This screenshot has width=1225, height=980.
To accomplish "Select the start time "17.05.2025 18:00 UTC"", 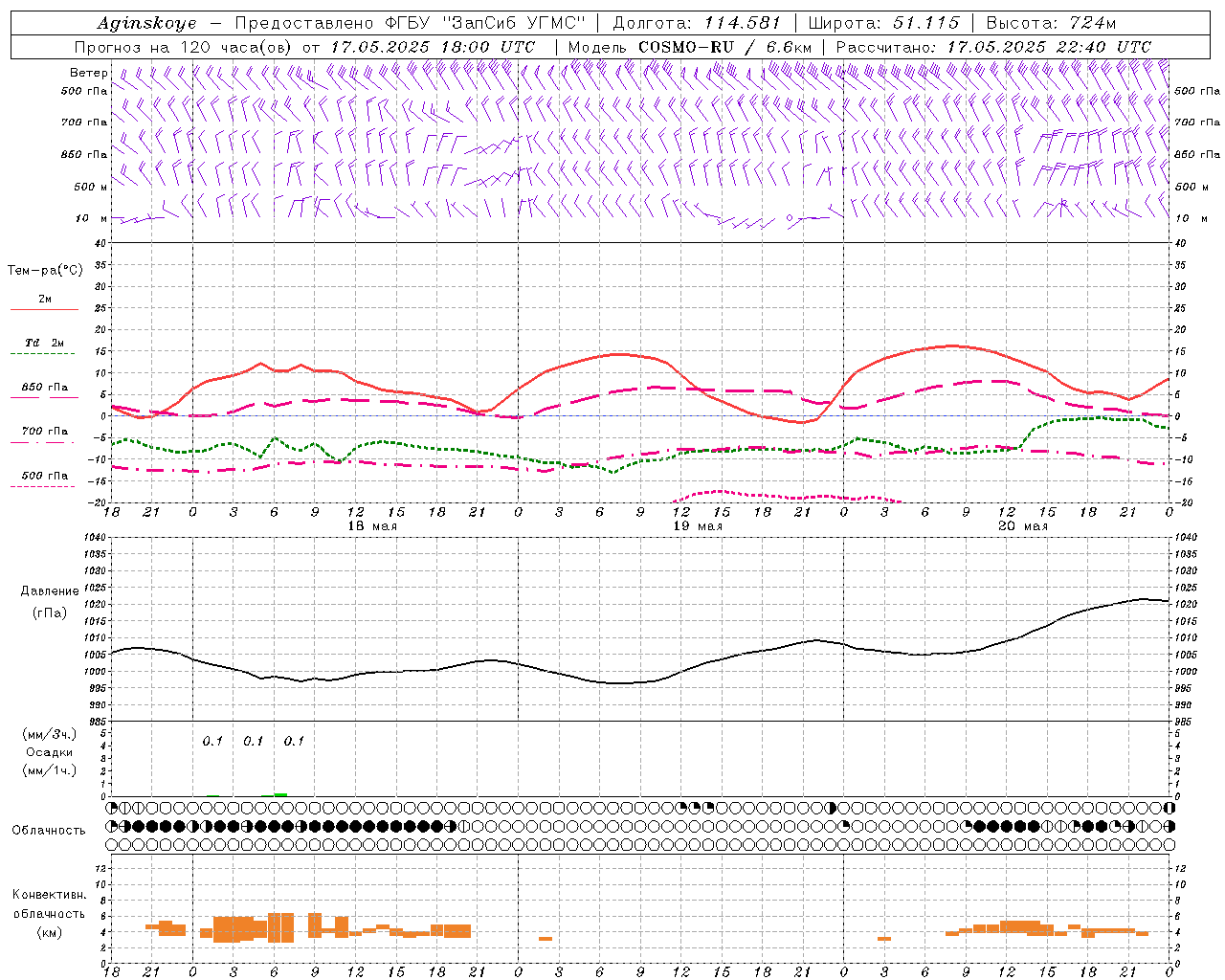I will (x=433, y=47).
